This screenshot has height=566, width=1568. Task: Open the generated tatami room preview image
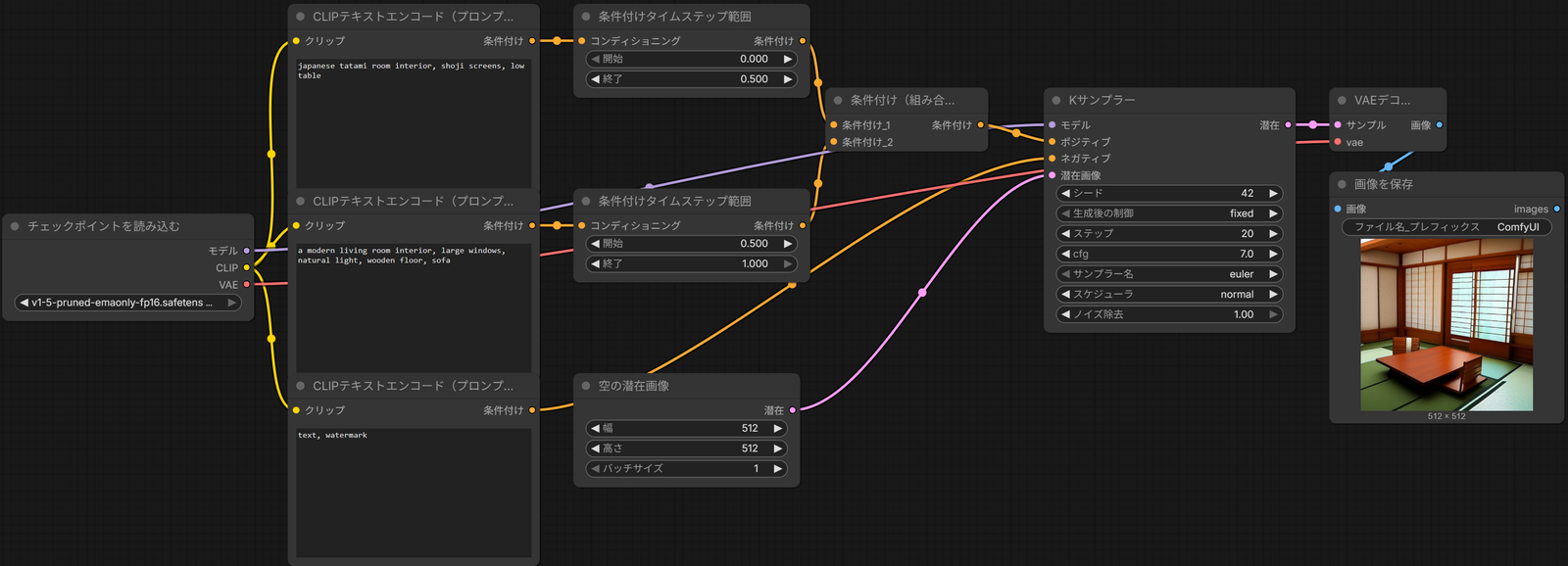tap(1446, 325)
